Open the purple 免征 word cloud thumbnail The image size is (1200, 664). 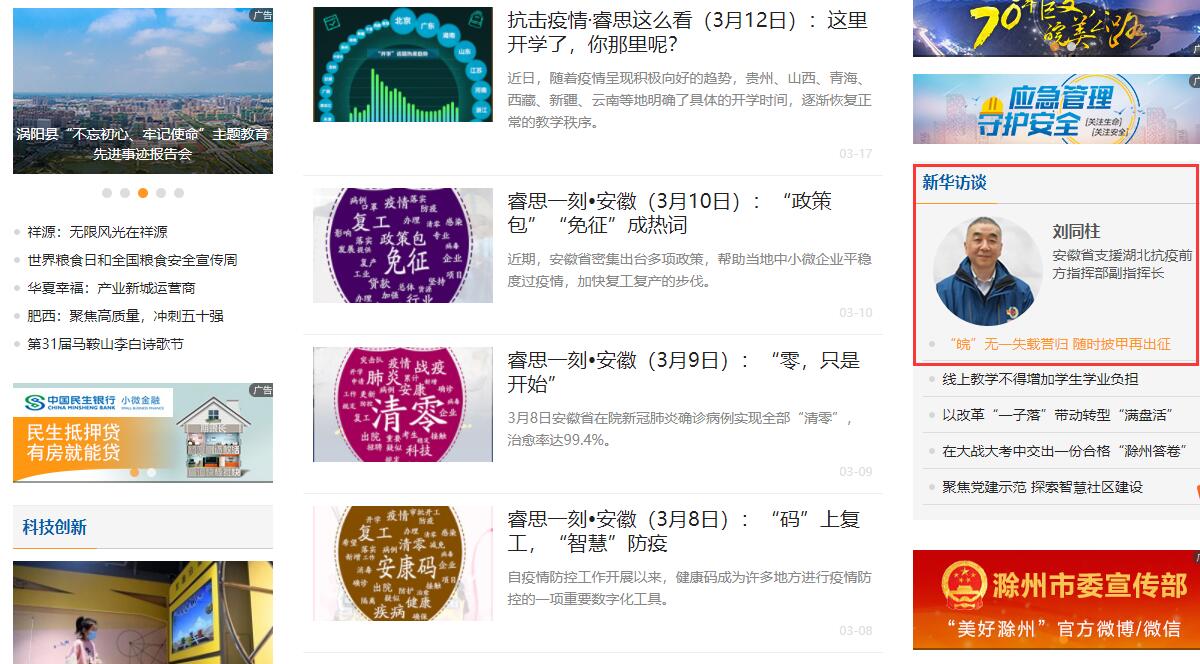(403, 245)
